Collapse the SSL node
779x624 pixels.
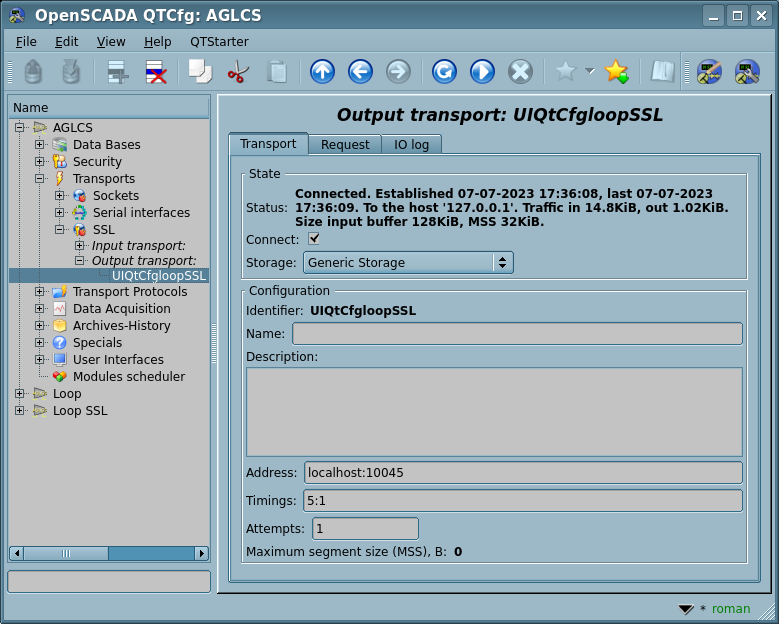(59, 230)
